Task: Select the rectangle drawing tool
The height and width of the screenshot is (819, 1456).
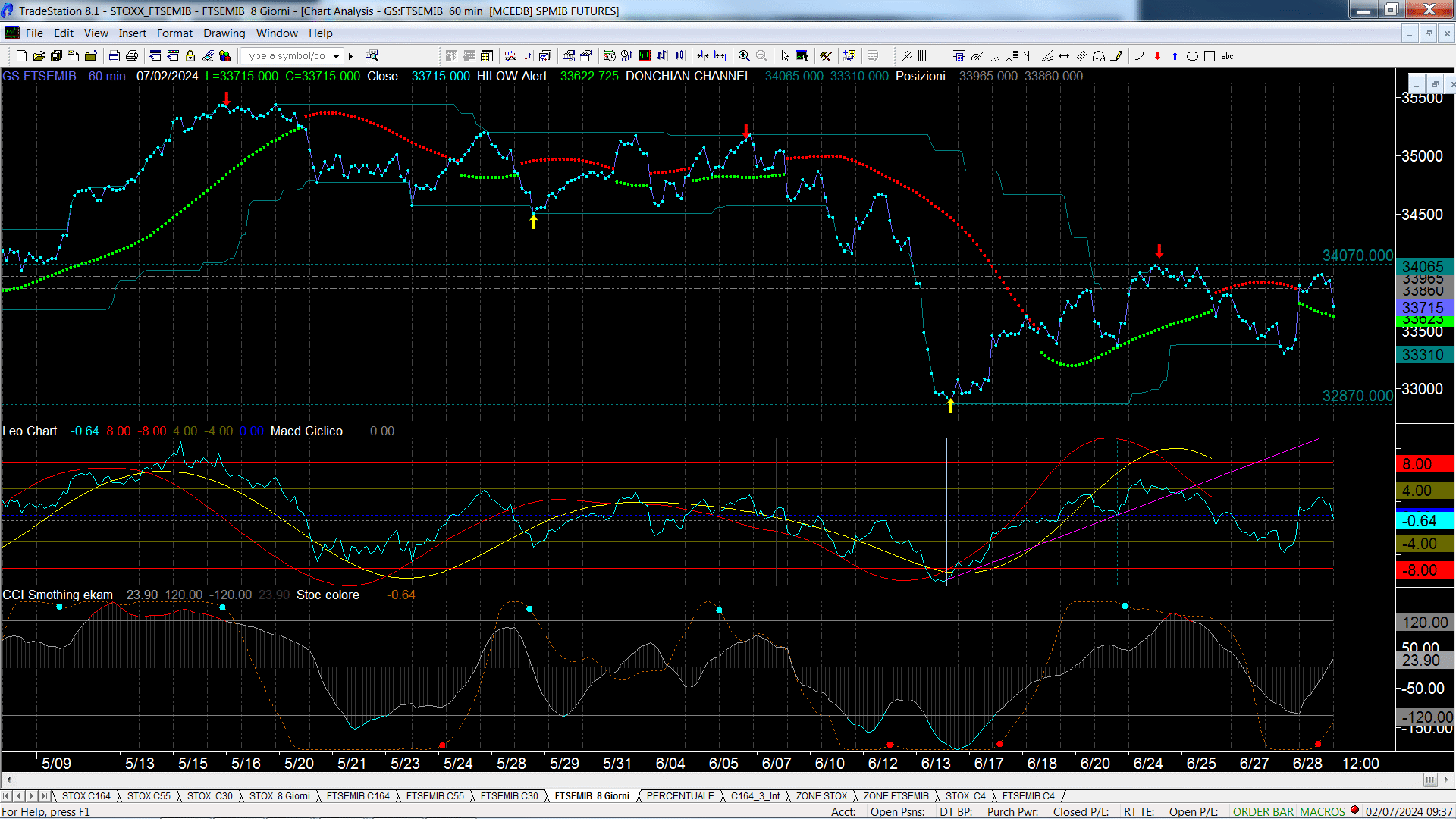Action: [1210, 56]
